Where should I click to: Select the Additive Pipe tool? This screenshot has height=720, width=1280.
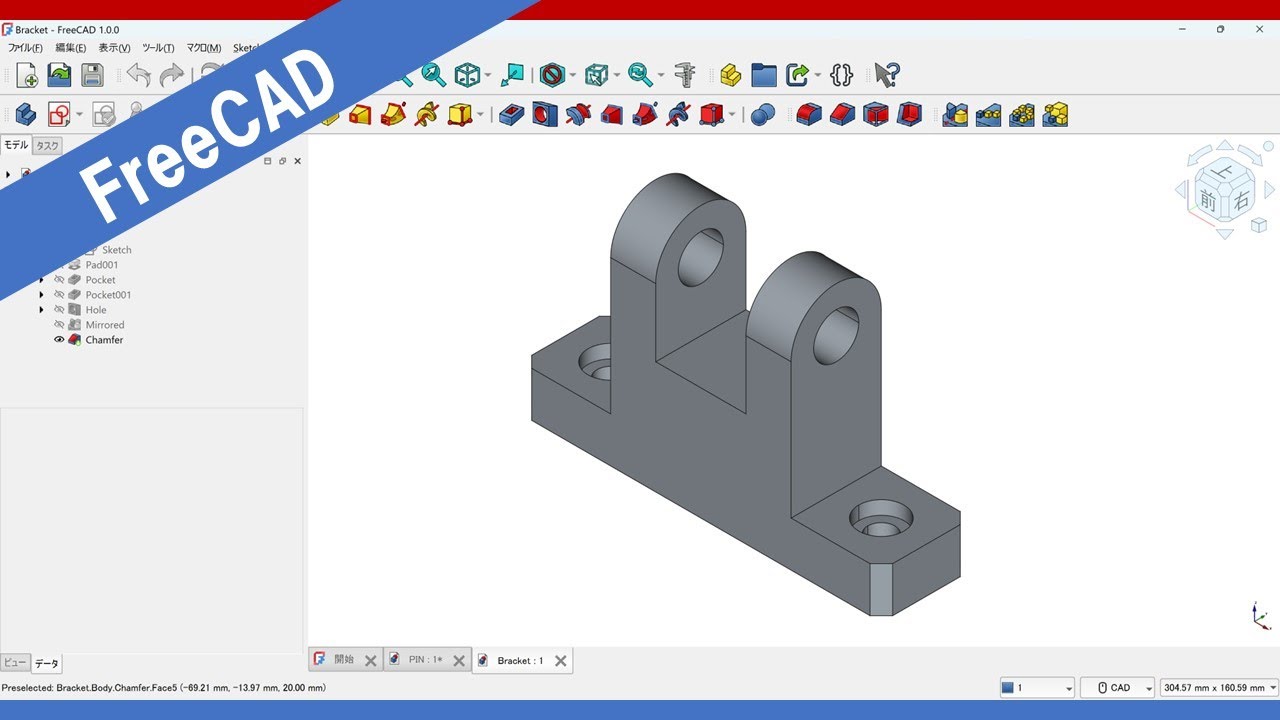coord(394,114)
